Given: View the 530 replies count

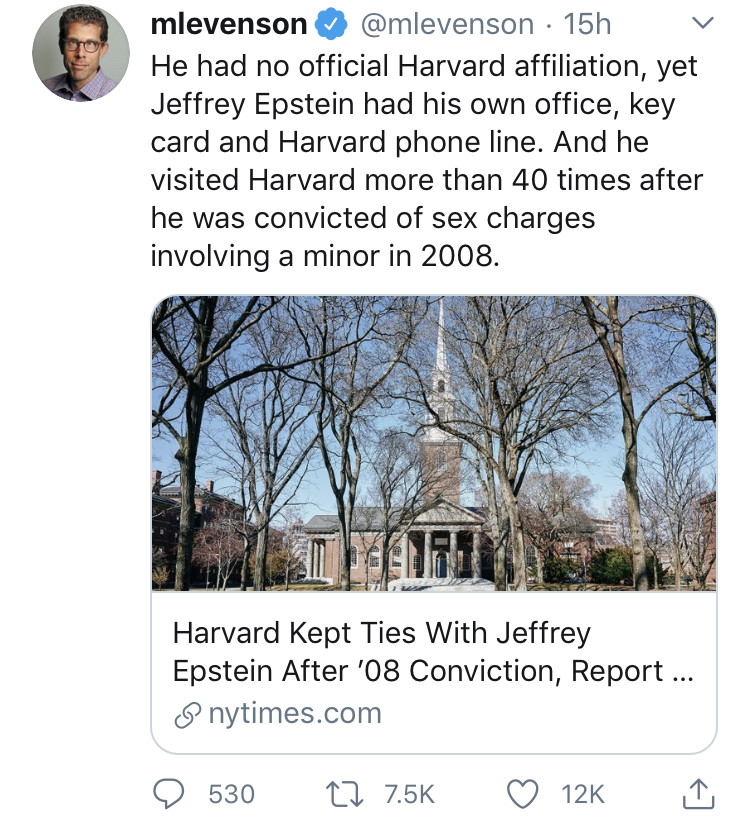Looking at the screenshot, I should 231,794.
